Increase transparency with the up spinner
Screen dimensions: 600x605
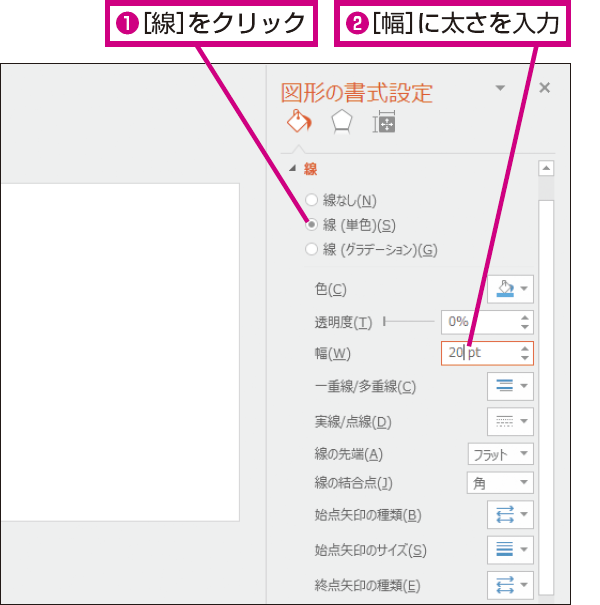524,318
